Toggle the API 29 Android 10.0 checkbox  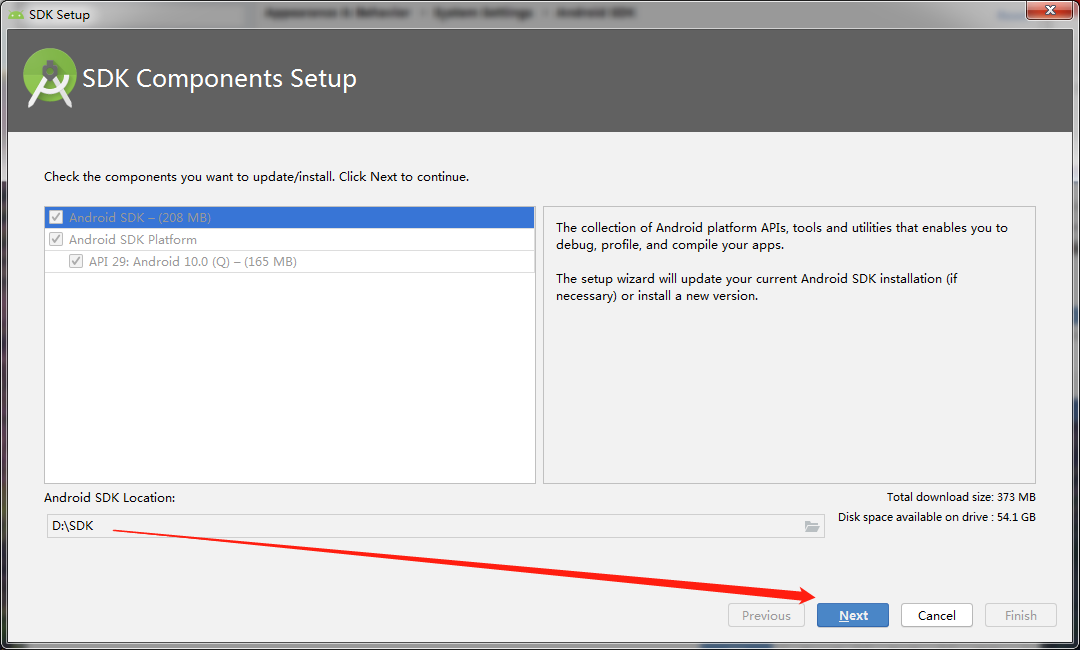[76, 262]
